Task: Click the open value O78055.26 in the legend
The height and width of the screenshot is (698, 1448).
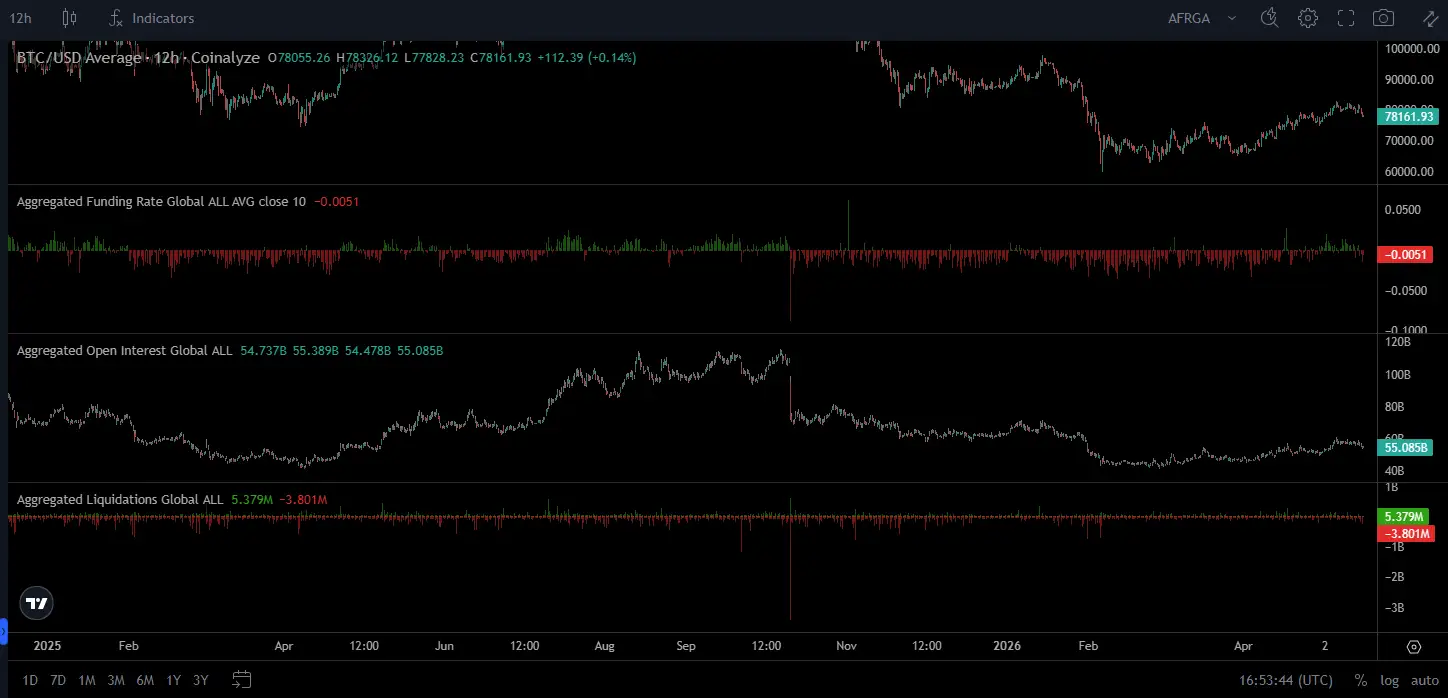Action: (301, 58)
